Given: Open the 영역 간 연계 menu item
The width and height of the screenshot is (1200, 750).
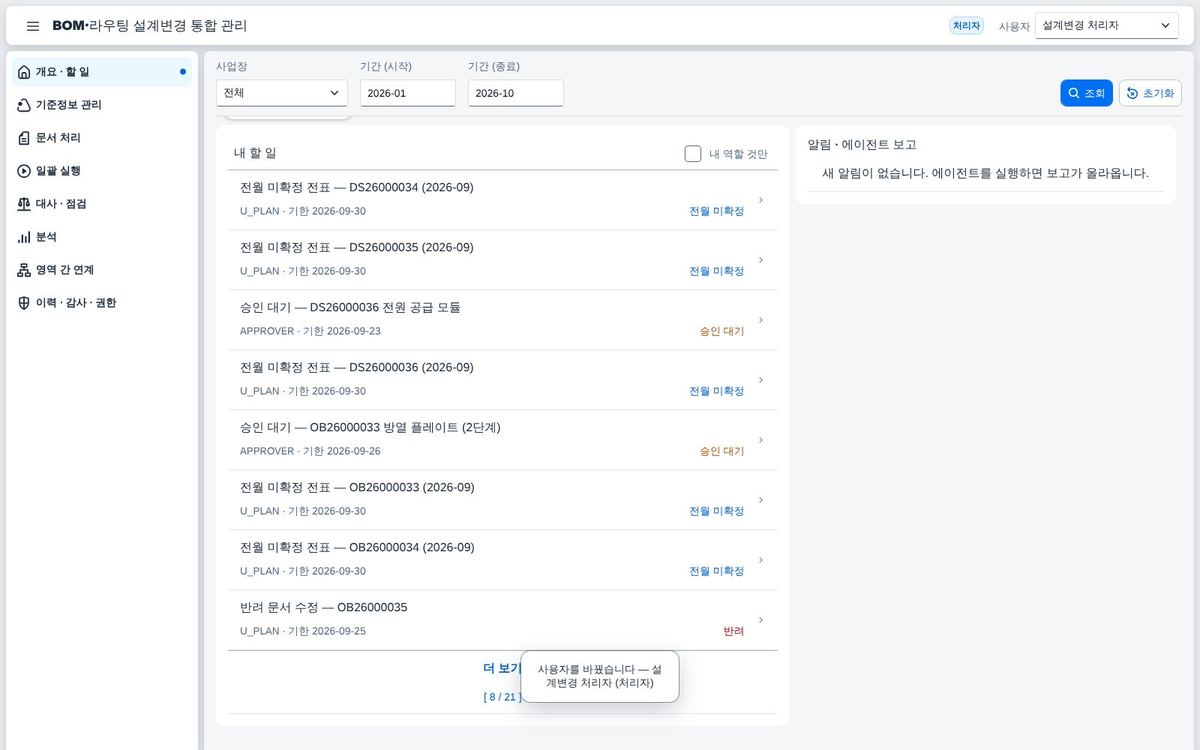Looking at the screenshot, I should 103,270.
